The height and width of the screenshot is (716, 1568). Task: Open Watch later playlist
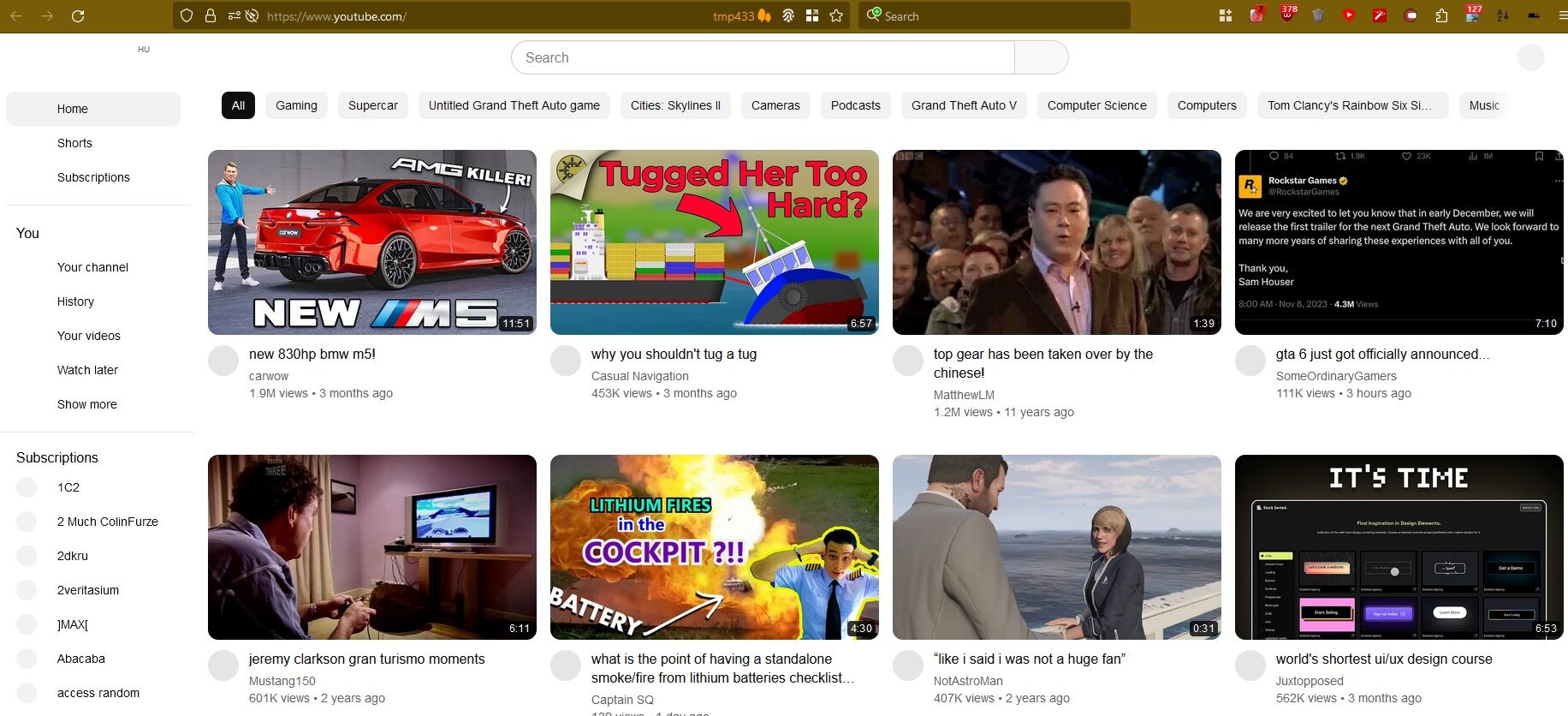pos(93,370)
